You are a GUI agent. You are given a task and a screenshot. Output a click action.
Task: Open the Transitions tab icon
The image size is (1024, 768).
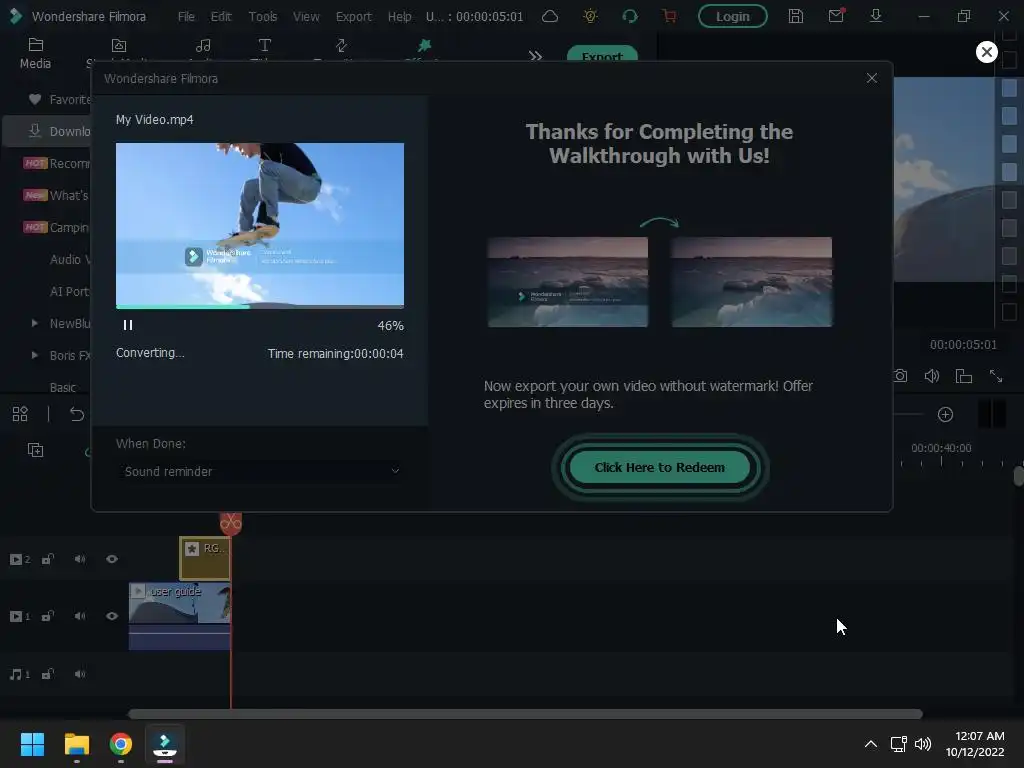pos(341,45)
